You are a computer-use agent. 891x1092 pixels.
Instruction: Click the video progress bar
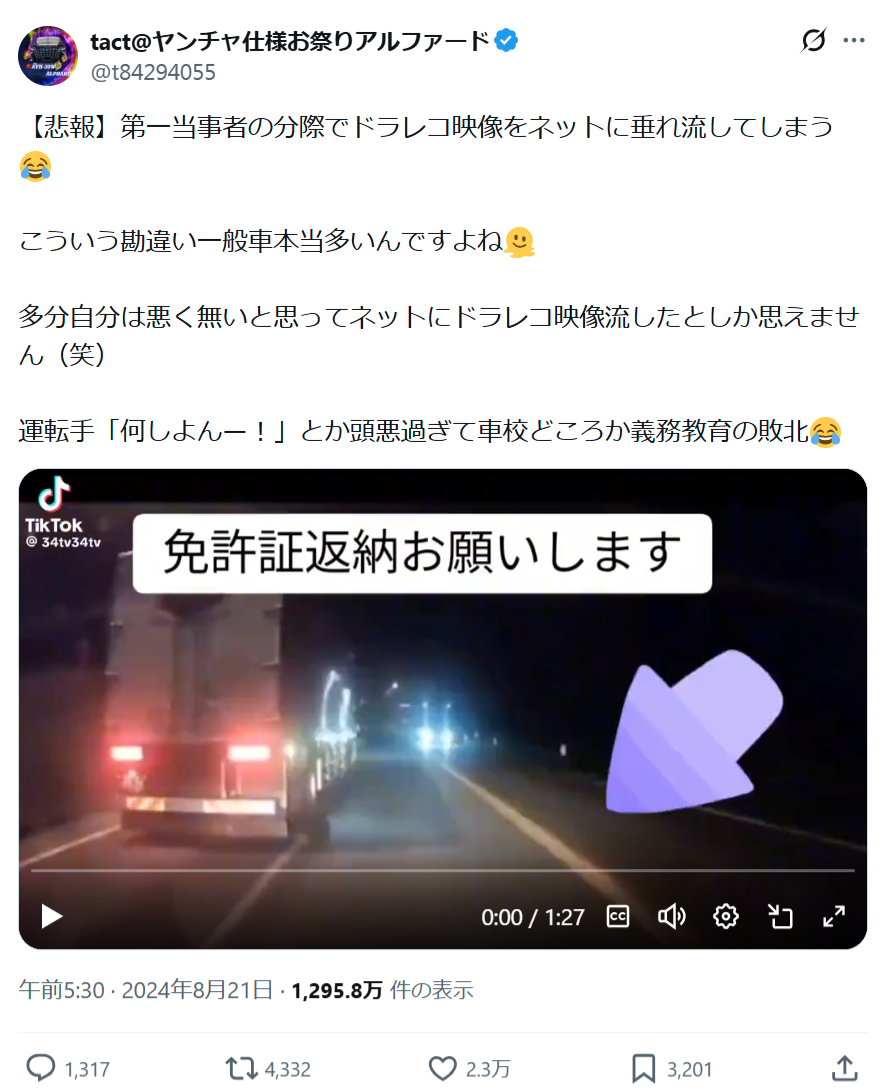(442, 871)
